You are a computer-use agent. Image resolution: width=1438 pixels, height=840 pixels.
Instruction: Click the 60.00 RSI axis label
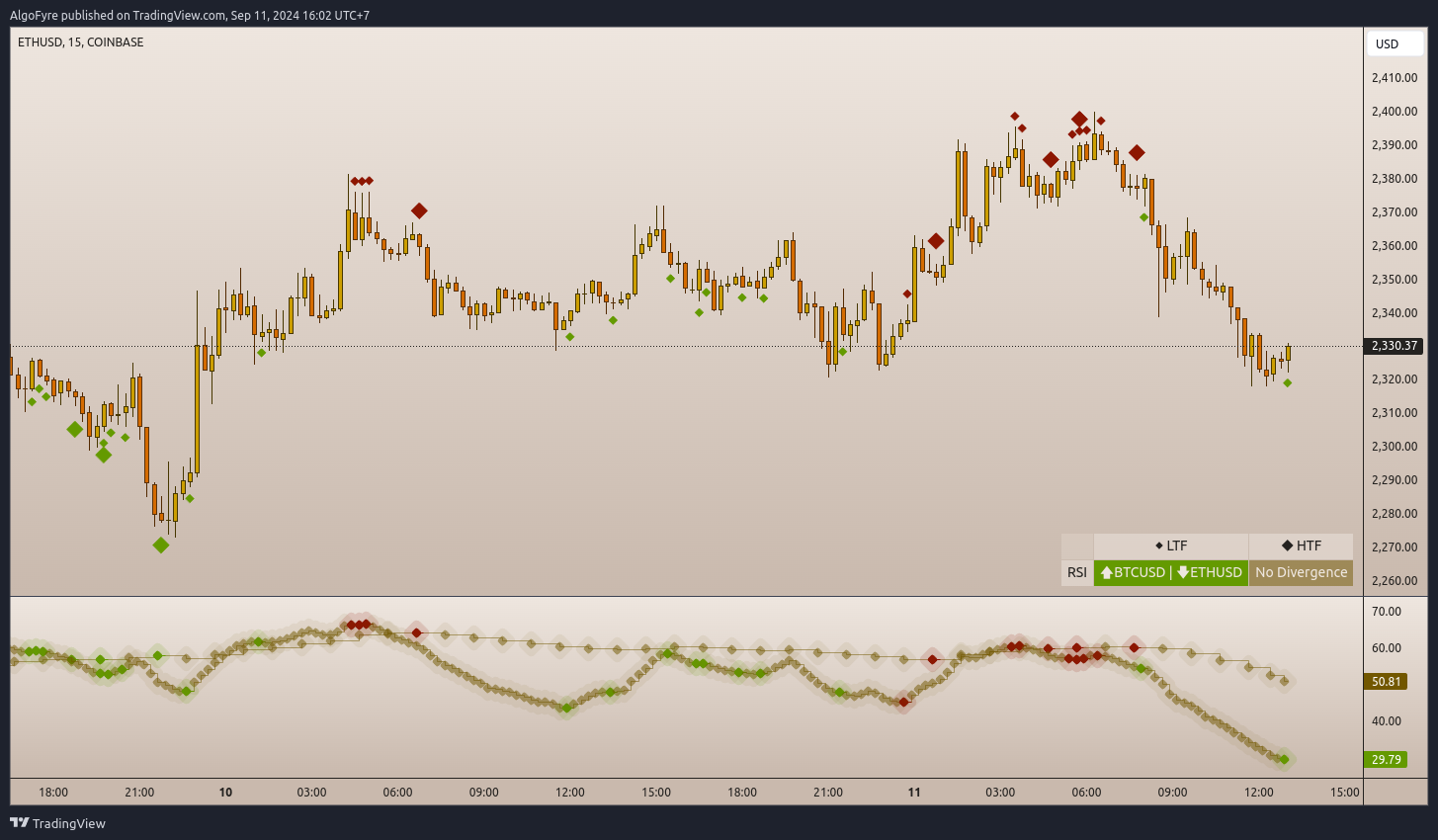[x=1387, y=648]
